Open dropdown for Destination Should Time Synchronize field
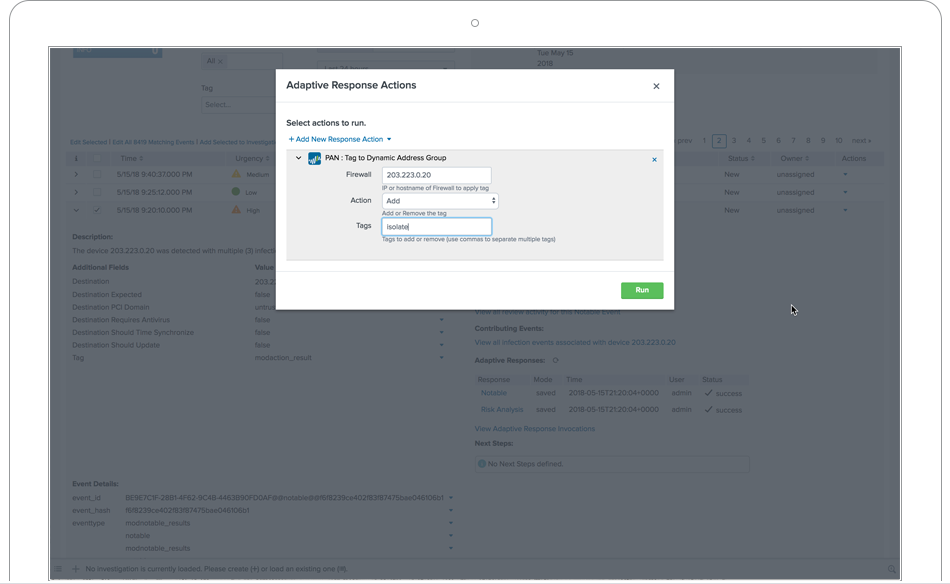This screenshot has height=584, width=950. point(442,333)
